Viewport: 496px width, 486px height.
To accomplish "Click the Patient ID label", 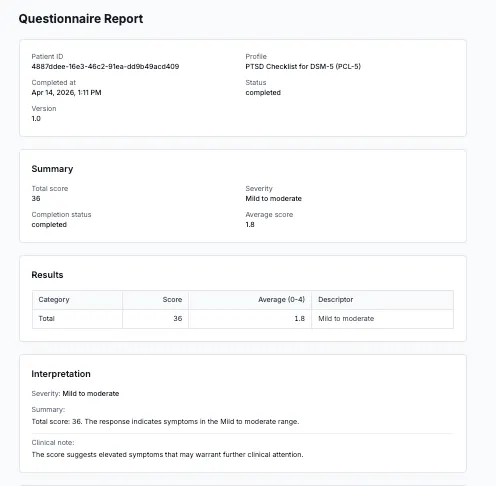I will pos(47,56).
